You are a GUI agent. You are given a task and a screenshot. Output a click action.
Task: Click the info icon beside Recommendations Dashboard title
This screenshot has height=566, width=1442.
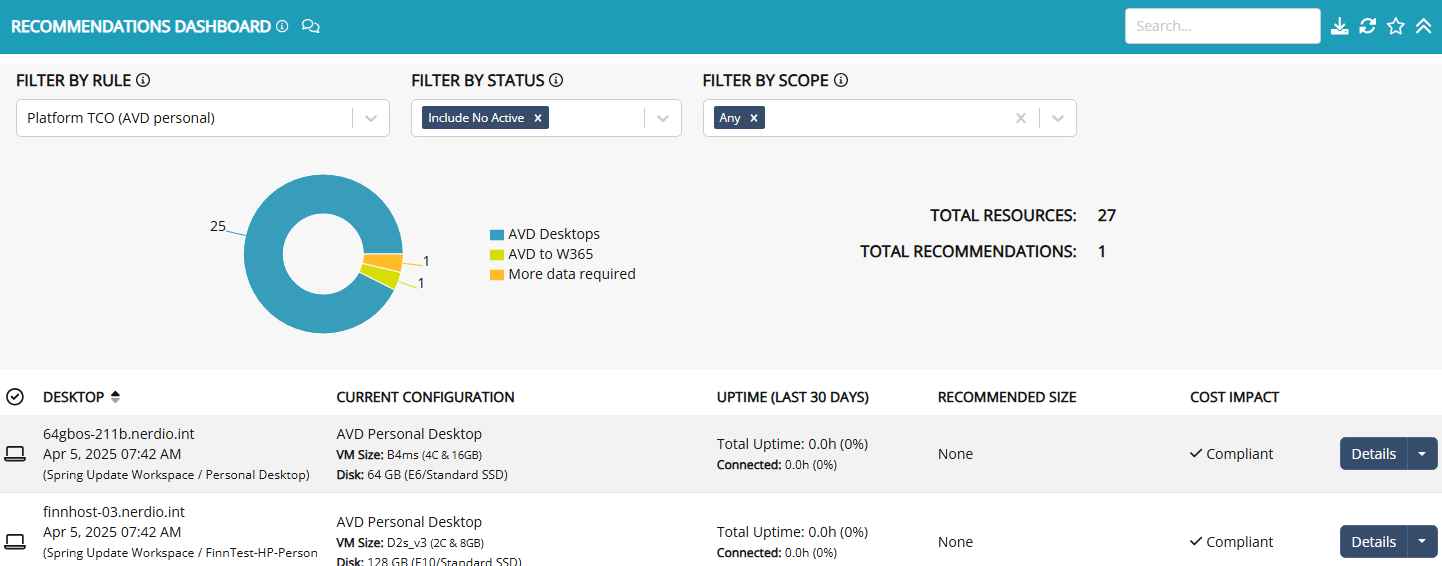282,27
